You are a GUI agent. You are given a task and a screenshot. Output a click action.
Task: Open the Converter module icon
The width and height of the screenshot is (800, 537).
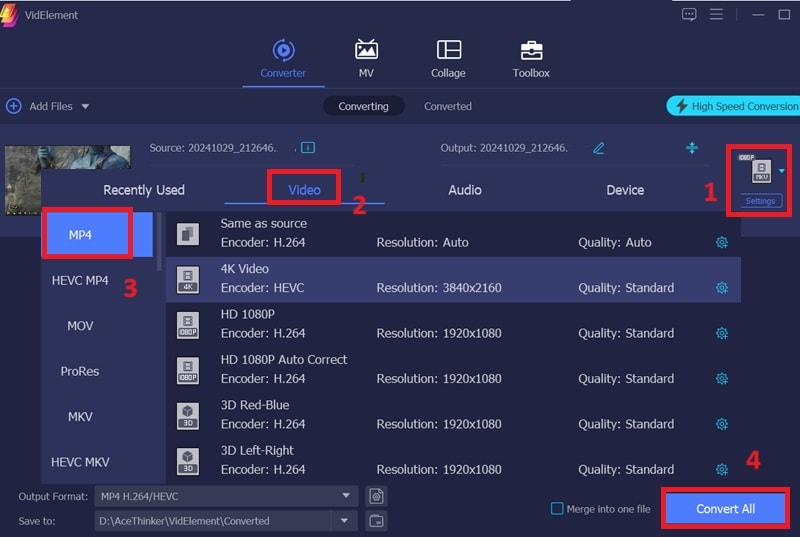[284, 50]
